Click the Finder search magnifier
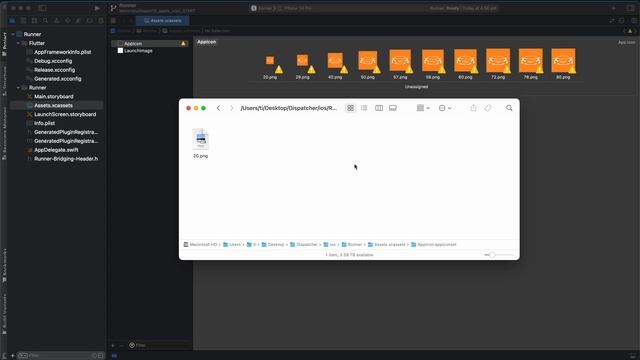Viewport: 640px width, 360px height. coord(509,108)
